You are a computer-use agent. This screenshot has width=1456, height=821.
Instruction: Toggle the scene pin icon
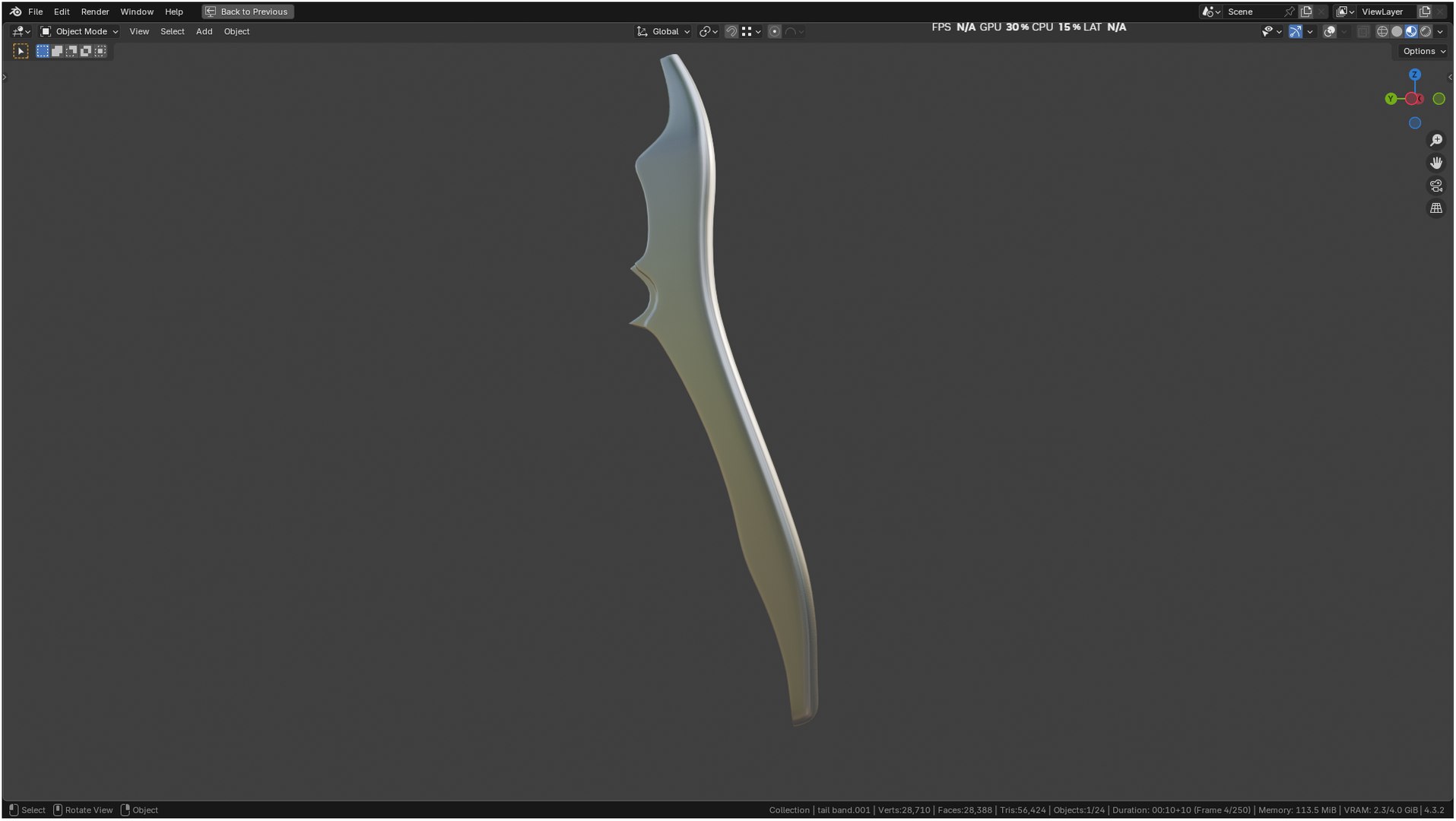click(x=1289, y=11)
